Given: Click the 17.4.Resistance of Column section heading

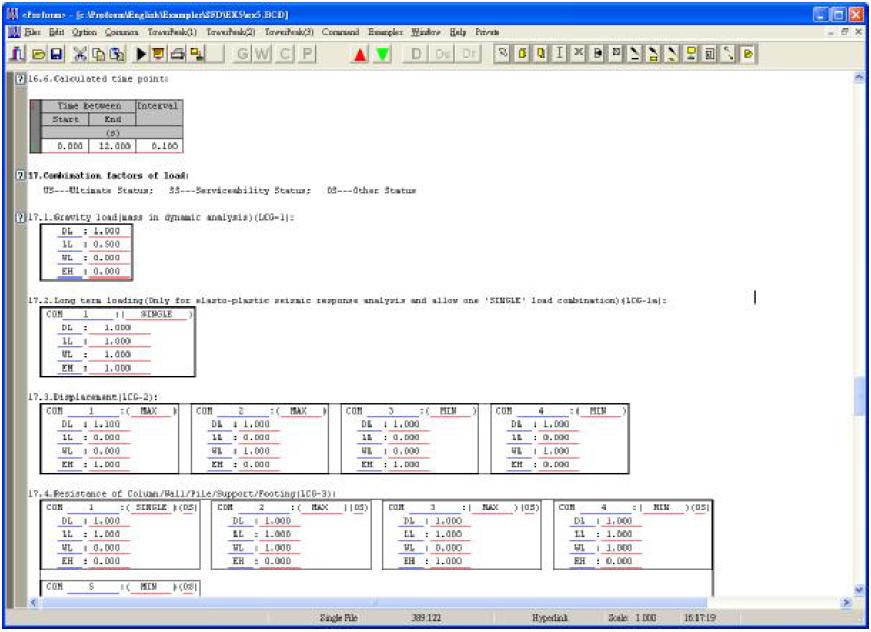Looking at the screenshot, I should tap(182, 494).
